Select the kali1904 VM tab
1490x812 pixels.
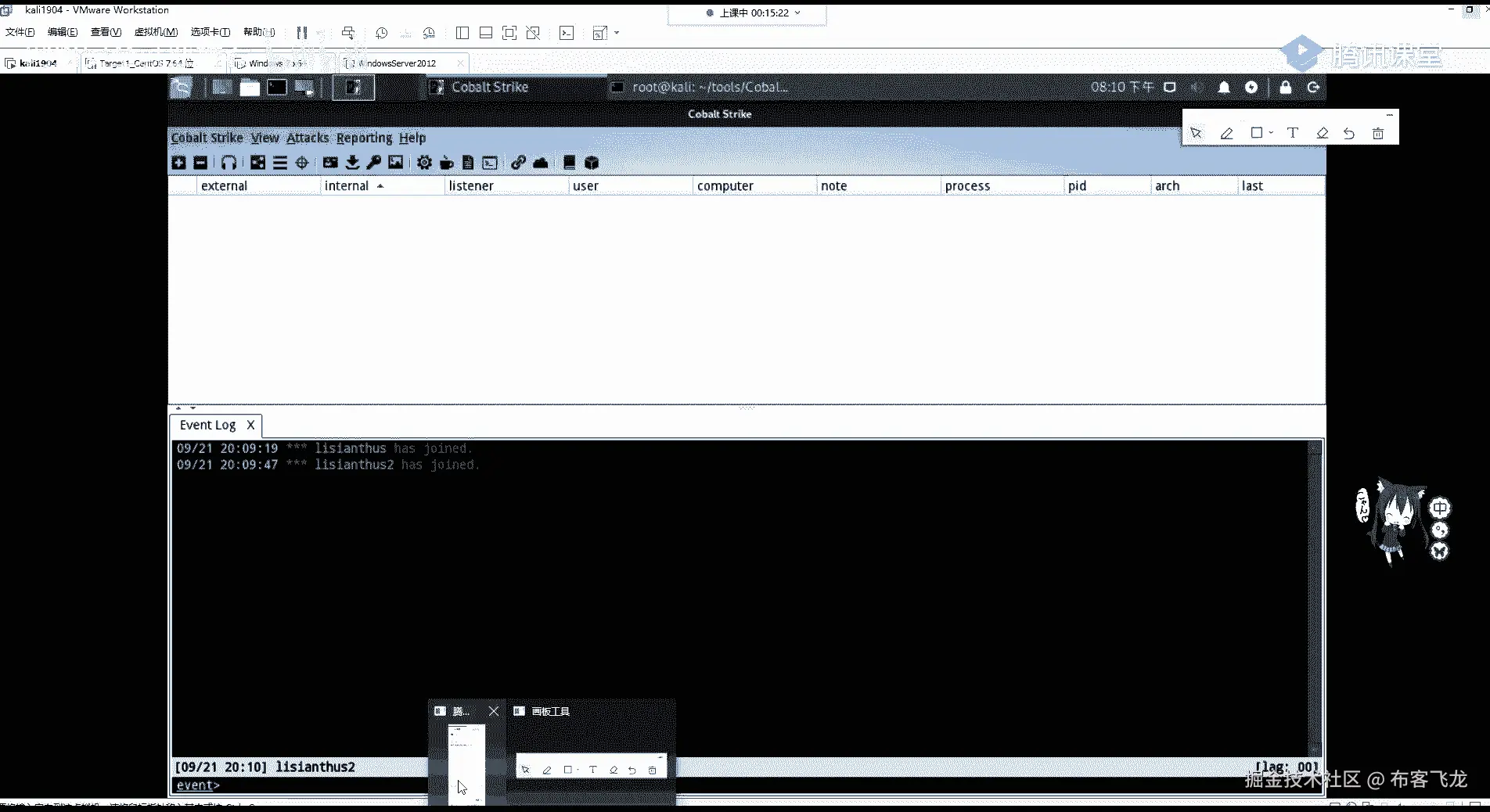[38, 63]
